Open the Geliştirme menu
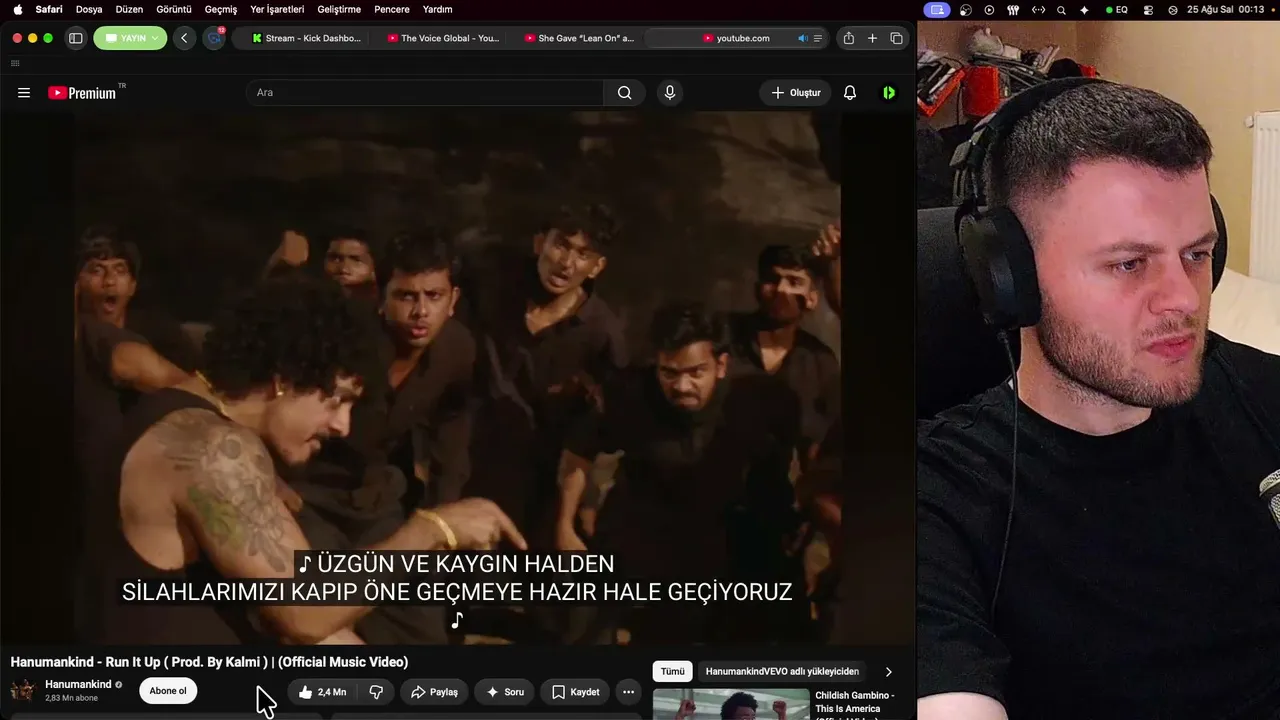This screenshot has width=1280, height=720. (339, 9)
